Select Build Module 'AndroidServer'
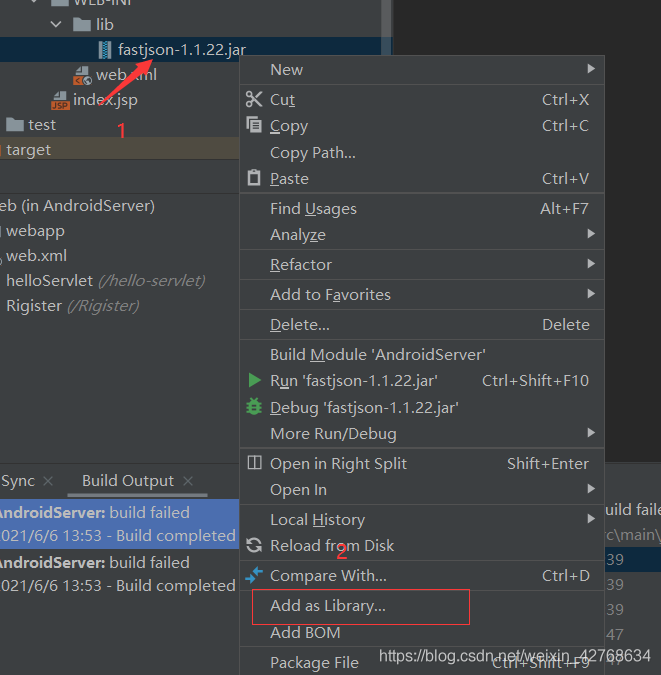 pyautogui.click(x=422, y=355)
